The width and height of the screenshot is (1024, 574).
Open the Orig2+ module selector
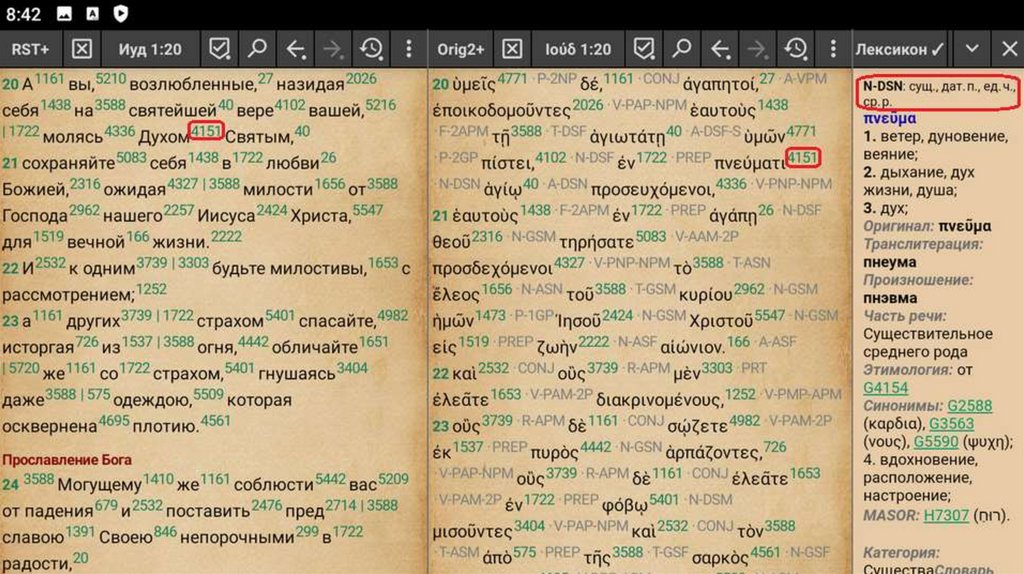click(x=459, y=49)
